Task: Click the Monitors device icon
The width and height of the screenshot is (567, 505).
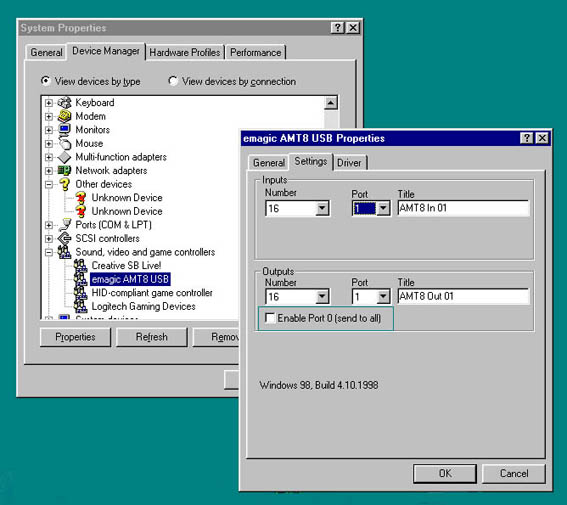Action: (x=64, y=129)
